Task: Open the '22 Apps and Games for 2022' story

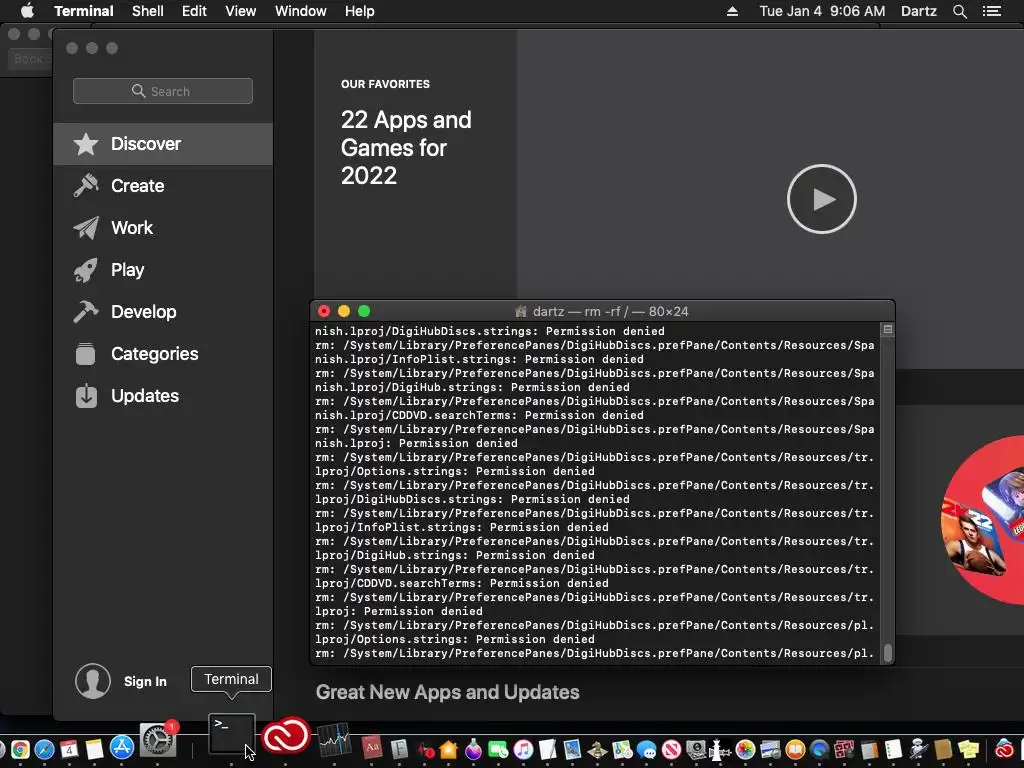Action: pyautogui.click(x=406, y=148)
